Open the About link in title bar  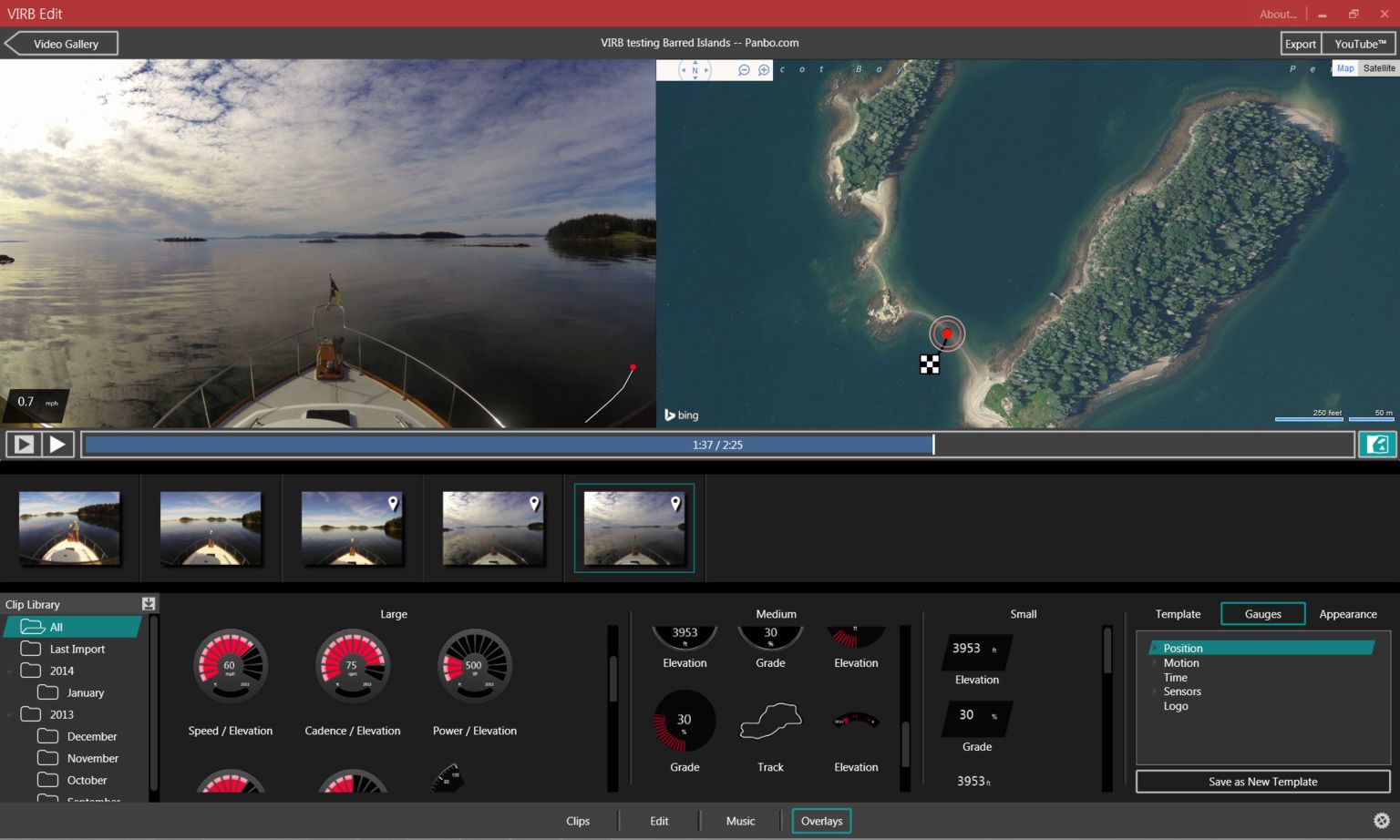pos(1278,14)
